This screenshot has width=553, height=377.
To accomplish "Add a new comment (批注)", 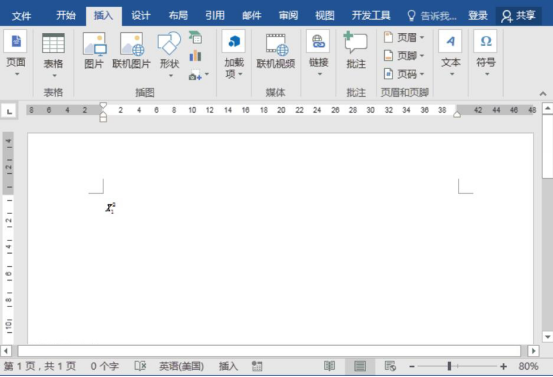I will (x=356, y=50).
